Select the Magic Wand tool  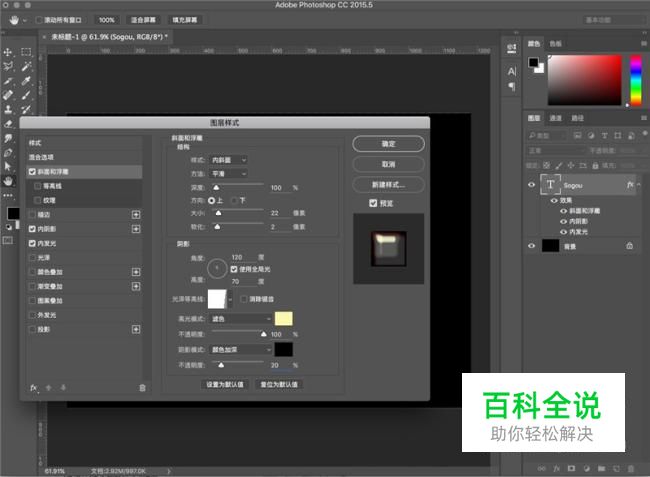(26, 66)
